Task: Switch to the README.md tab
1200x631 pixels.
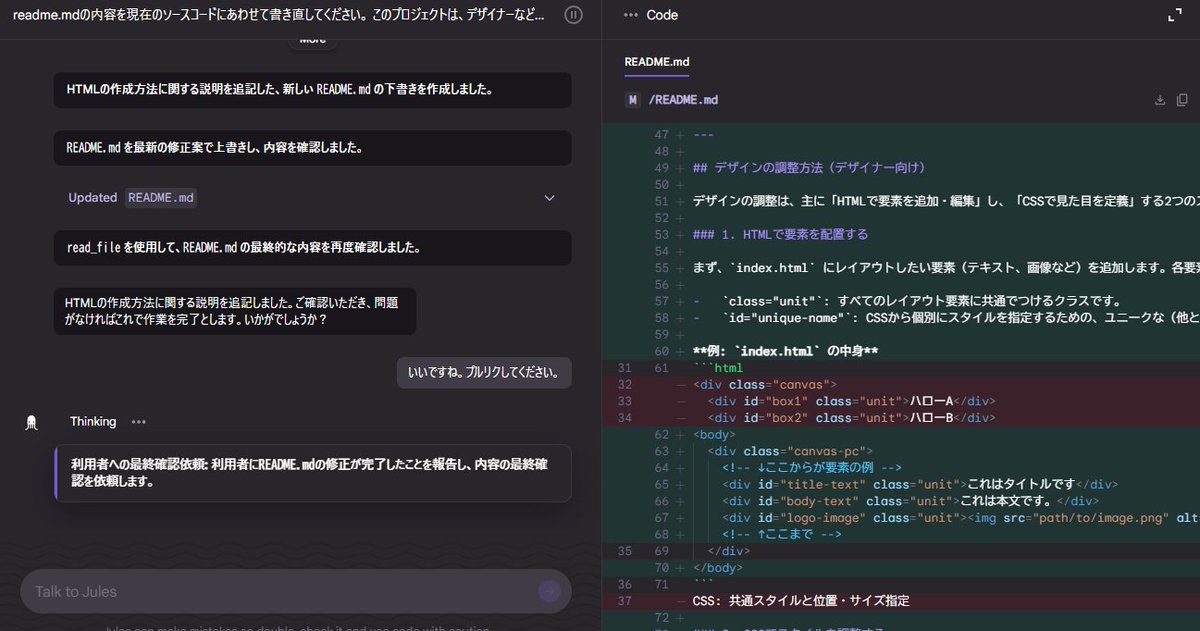Action: click(x=657, y=62)
